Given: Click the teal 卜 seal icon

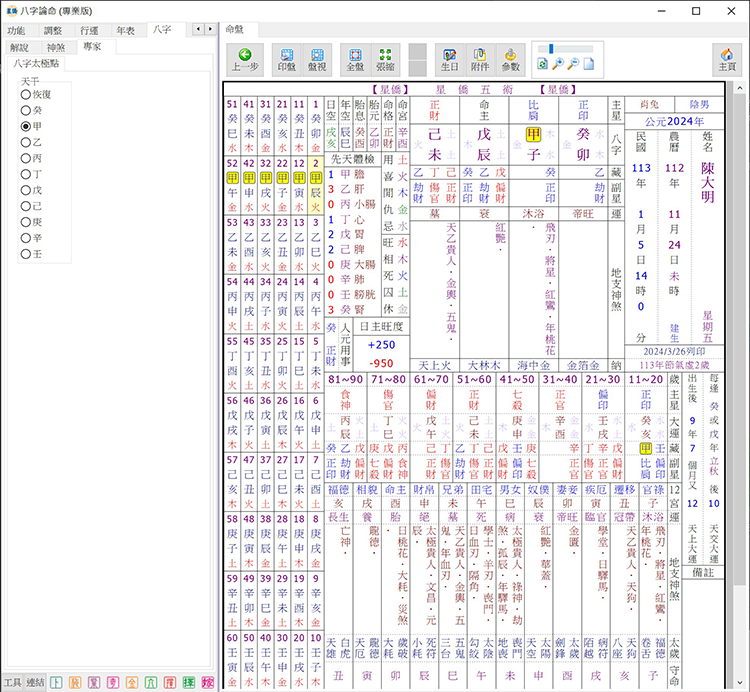Looking at the screenshot, I should 56,682.
